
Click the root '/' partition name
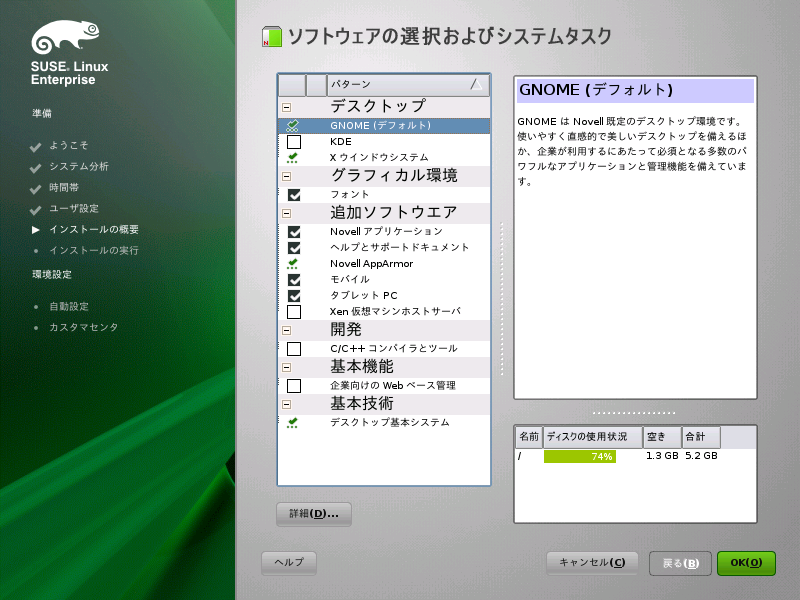click(519, 456)
